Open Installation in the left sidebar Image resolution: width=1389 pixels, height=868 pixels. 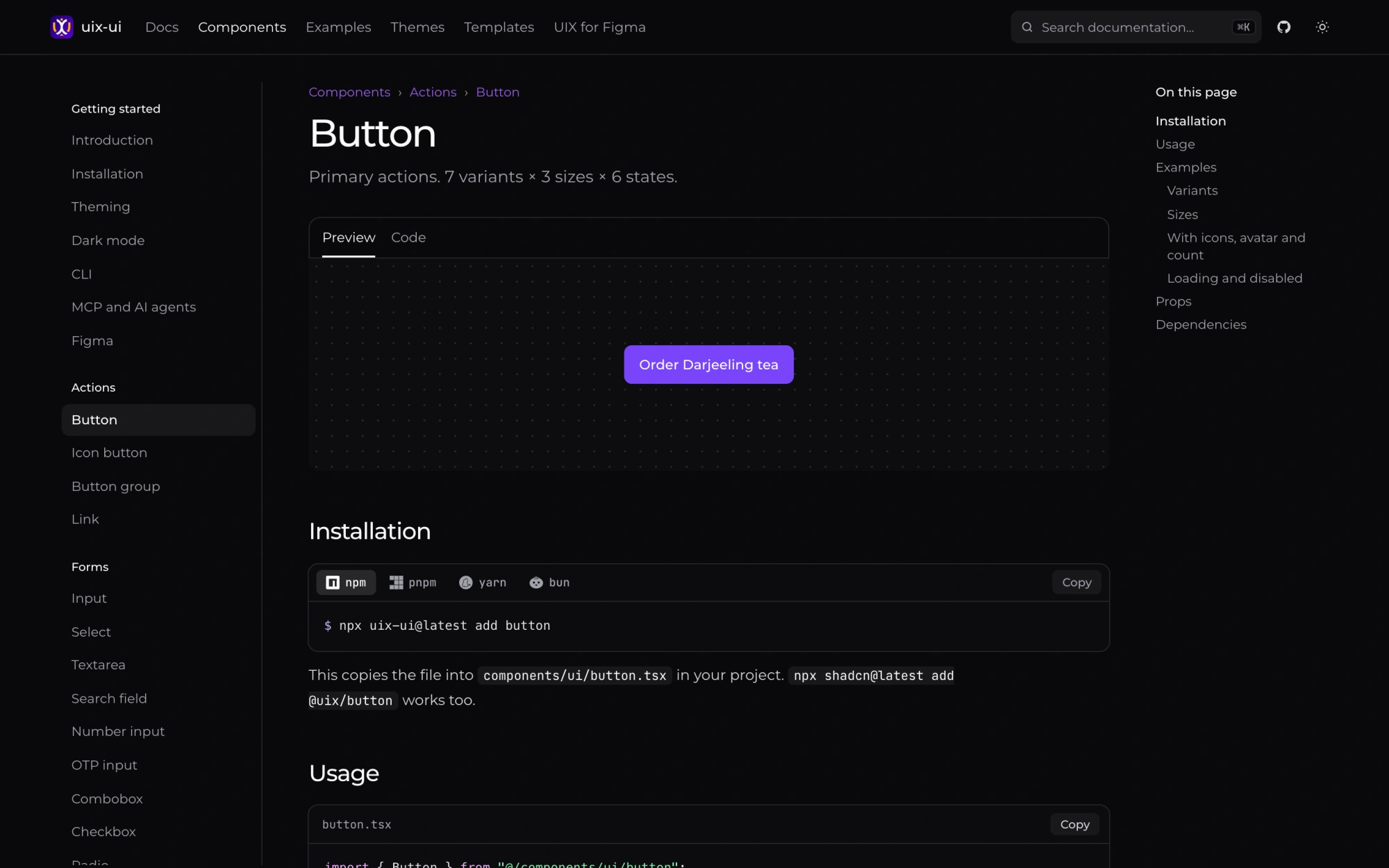tap(107, 174)
